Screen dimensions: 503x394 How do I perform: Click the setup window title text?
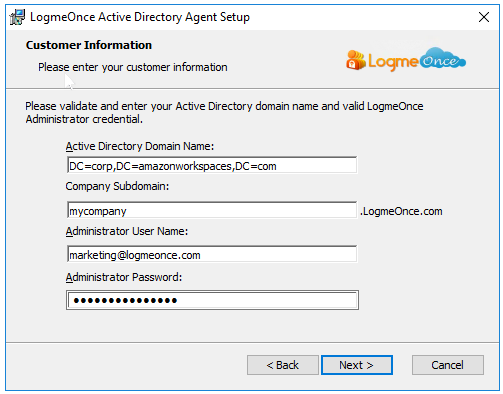coord(140,17)
